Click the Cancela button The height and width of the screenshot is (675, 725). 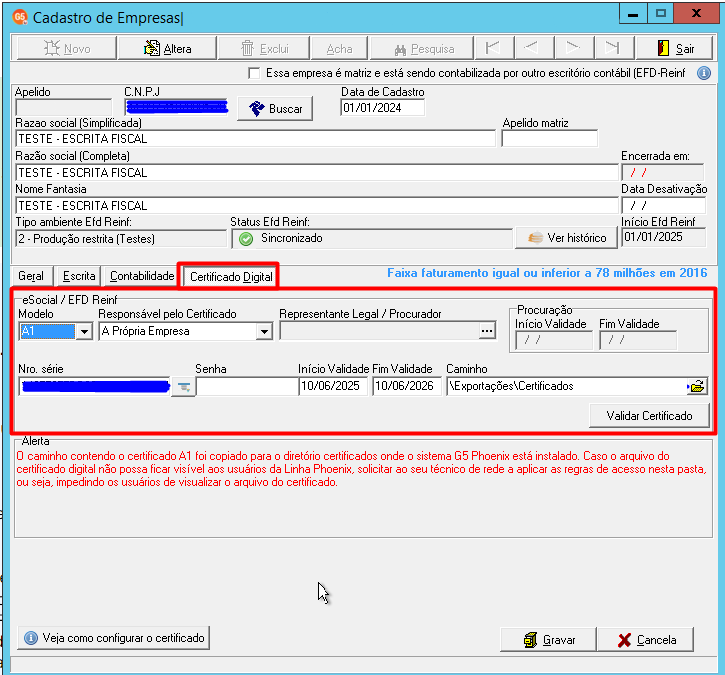(x=645, y=640)
